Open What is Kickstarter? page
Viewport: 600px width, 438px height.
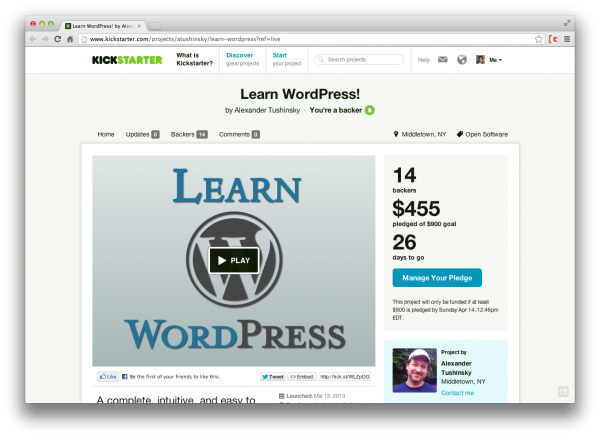tap(194, 59)
